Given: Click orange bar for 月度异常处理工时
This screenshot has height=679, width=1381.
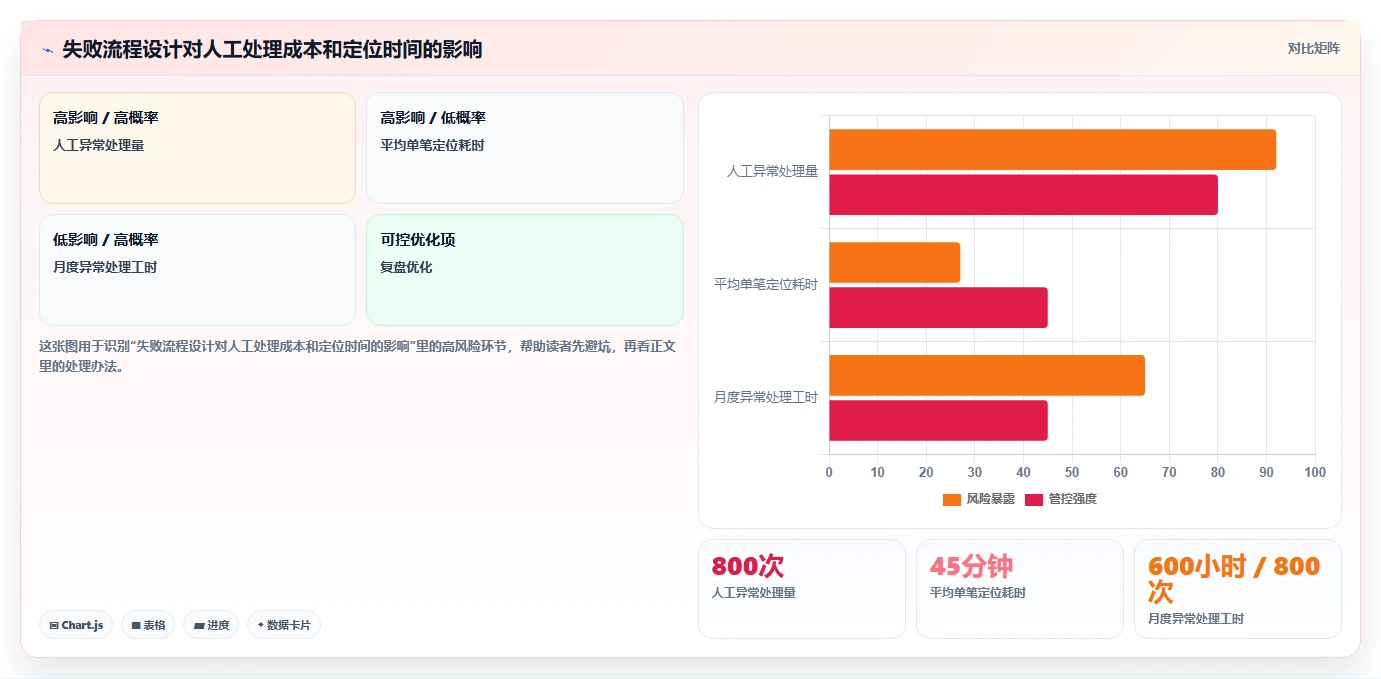Looking at the screenshot, I should pyautogui.click(x=987, y=375).
